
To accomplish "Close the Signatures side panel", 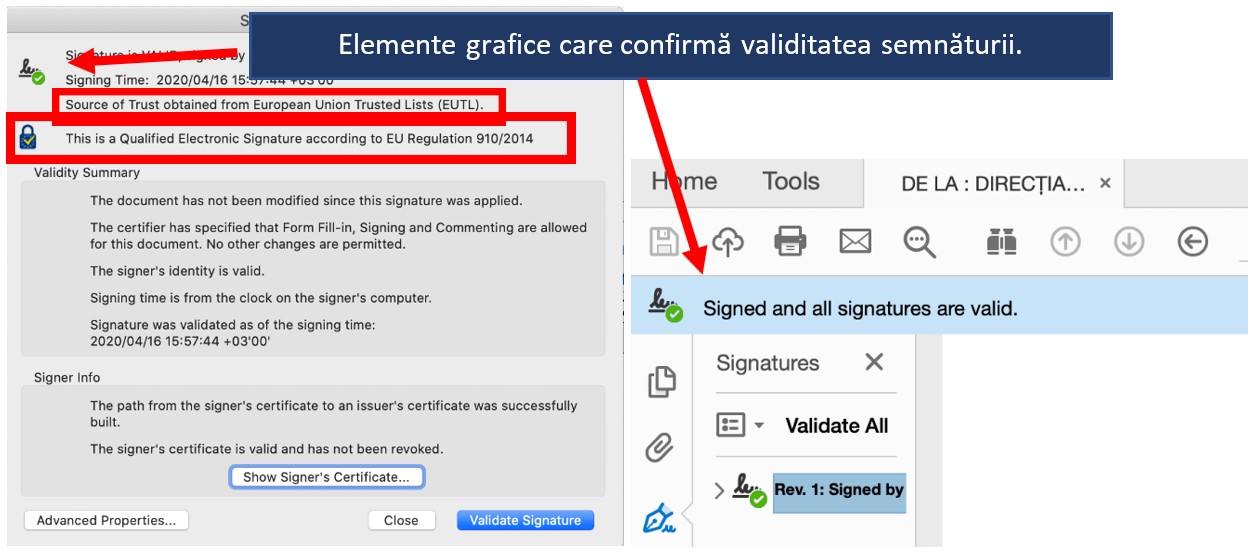I will click(874, 362).
